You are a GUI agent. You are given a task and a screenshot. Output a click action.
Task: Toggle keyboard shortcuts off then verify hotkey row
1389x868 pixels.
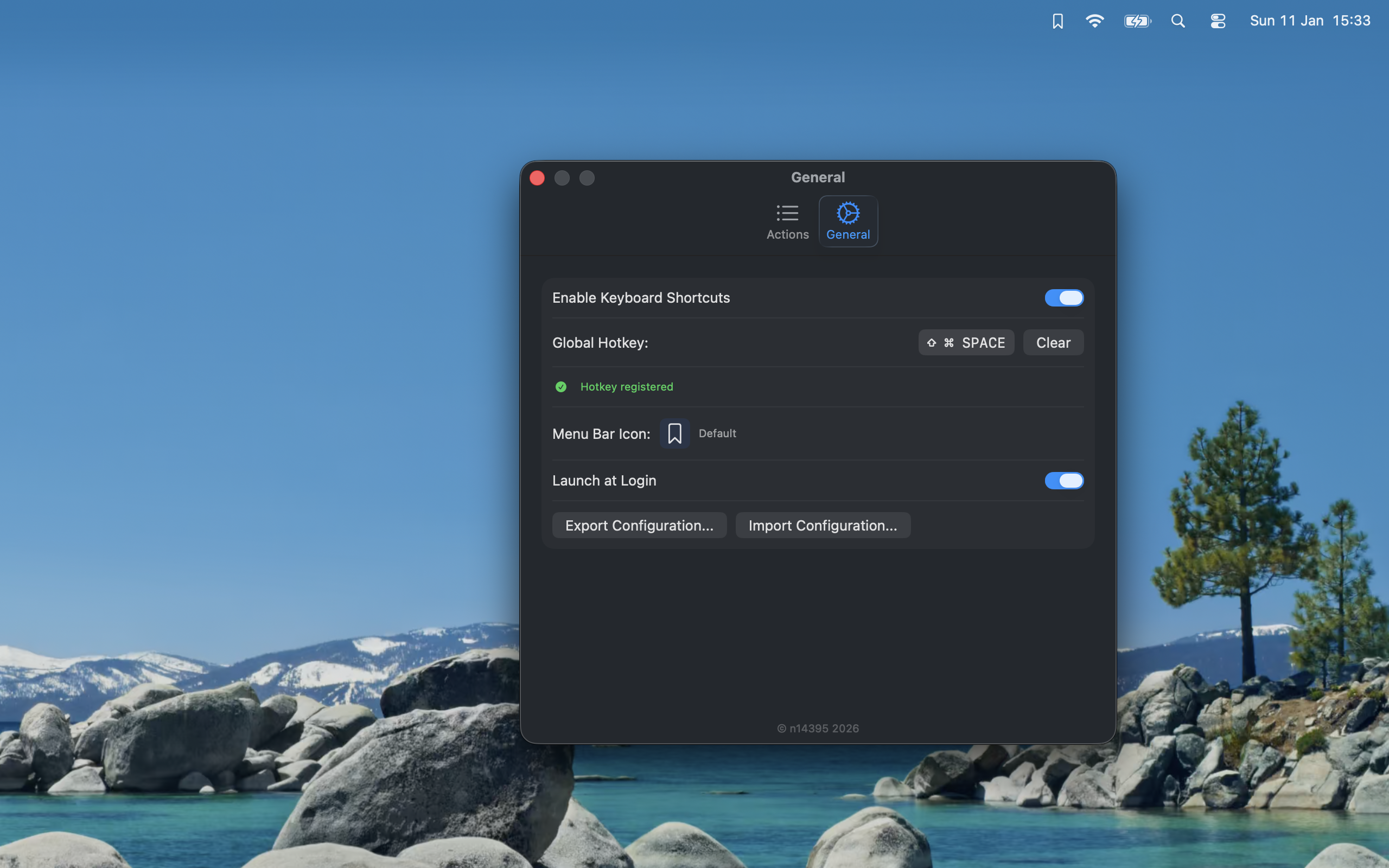1063,297
